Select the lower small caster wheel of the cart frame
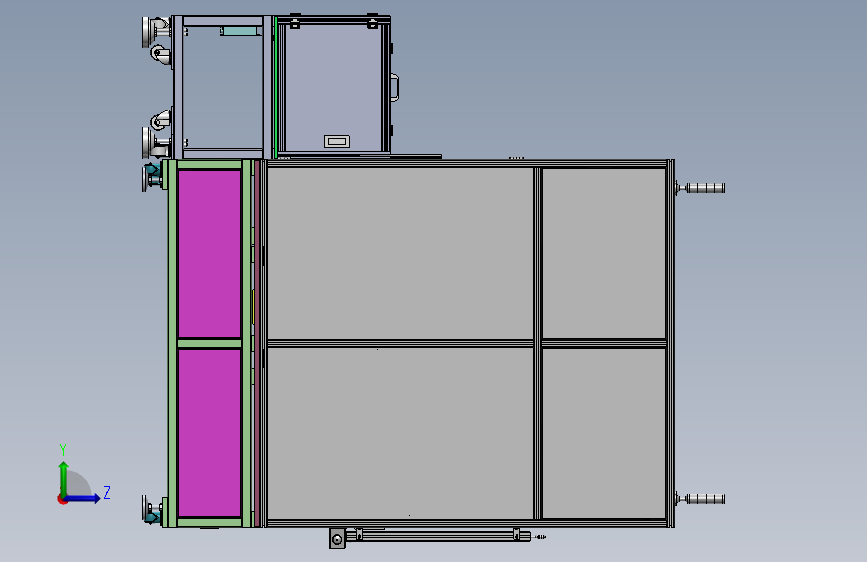Viewport: 867px width, 562px height. pos(161,120)
